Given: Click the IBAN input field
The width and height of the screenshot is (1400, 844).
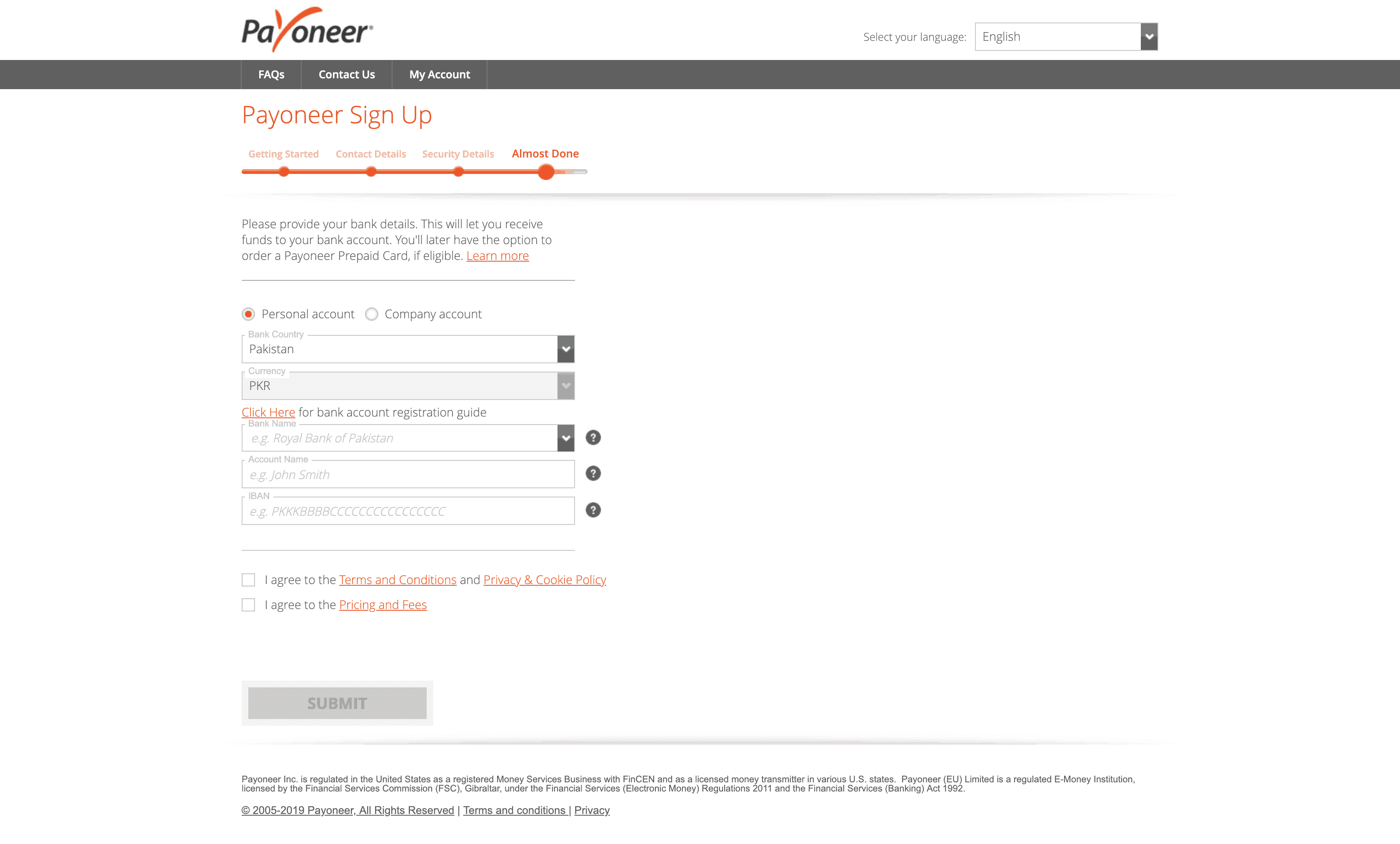Looking at the screenshot, I should [408, 511].
